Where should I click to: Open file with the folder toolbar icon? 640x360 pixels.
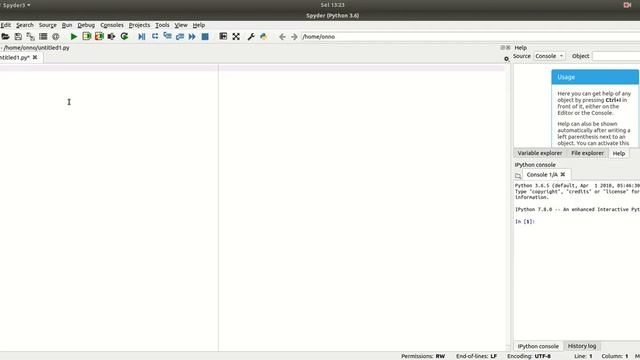(x=5, y=37)
